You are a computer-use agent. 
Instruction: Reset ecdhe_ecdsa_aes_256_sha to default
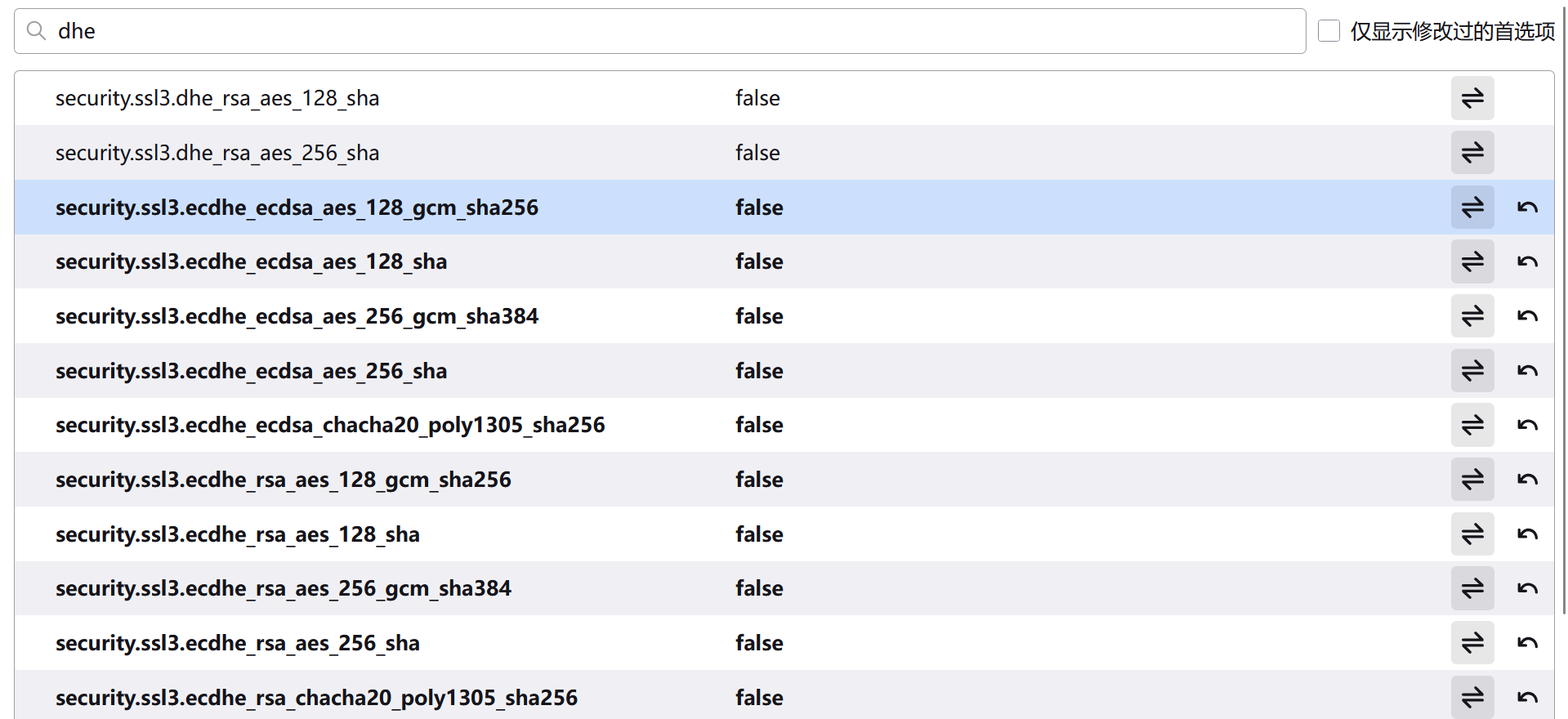(x=1526, y=371)
